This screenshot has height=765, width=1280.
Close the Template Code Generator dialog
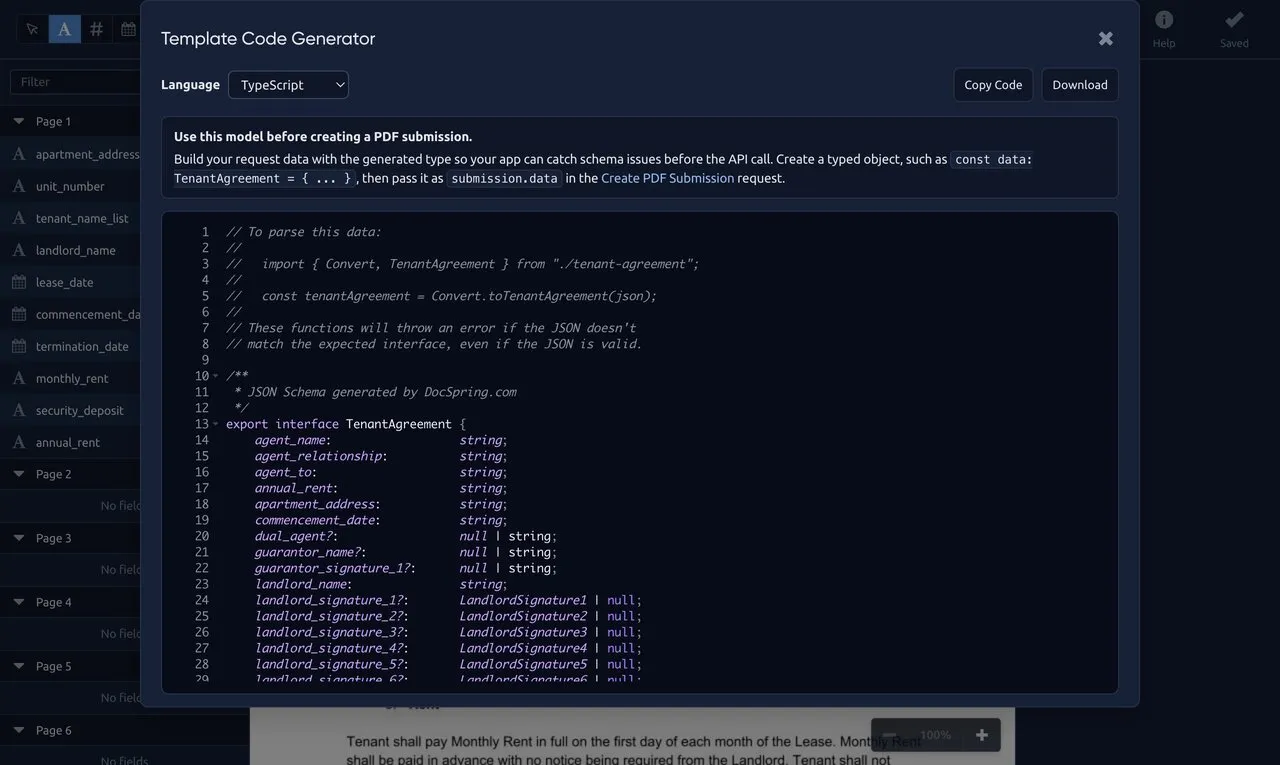[1105, 38]
